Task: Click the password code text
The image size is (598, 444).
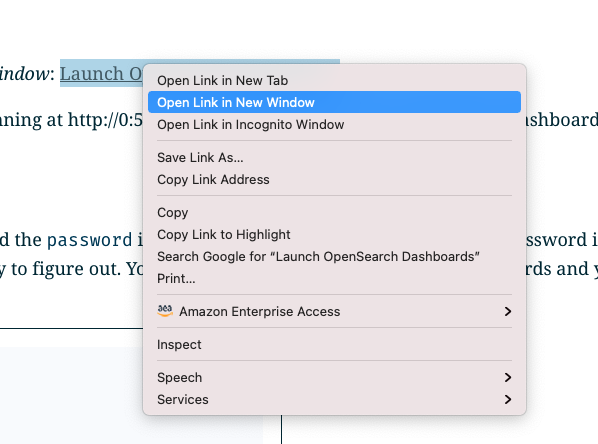Action: tap(90, 240)
